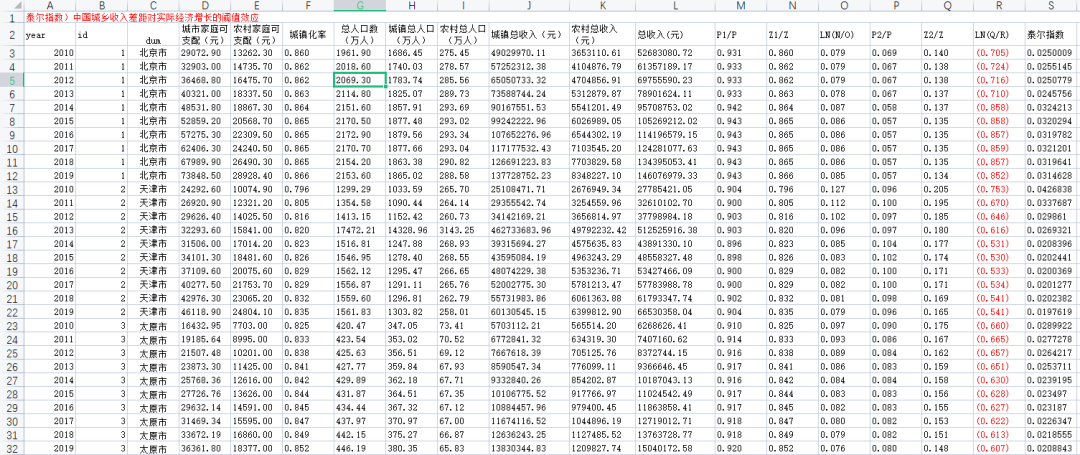
Task: Click the '城镇化率' header cell
Action: 308,34
